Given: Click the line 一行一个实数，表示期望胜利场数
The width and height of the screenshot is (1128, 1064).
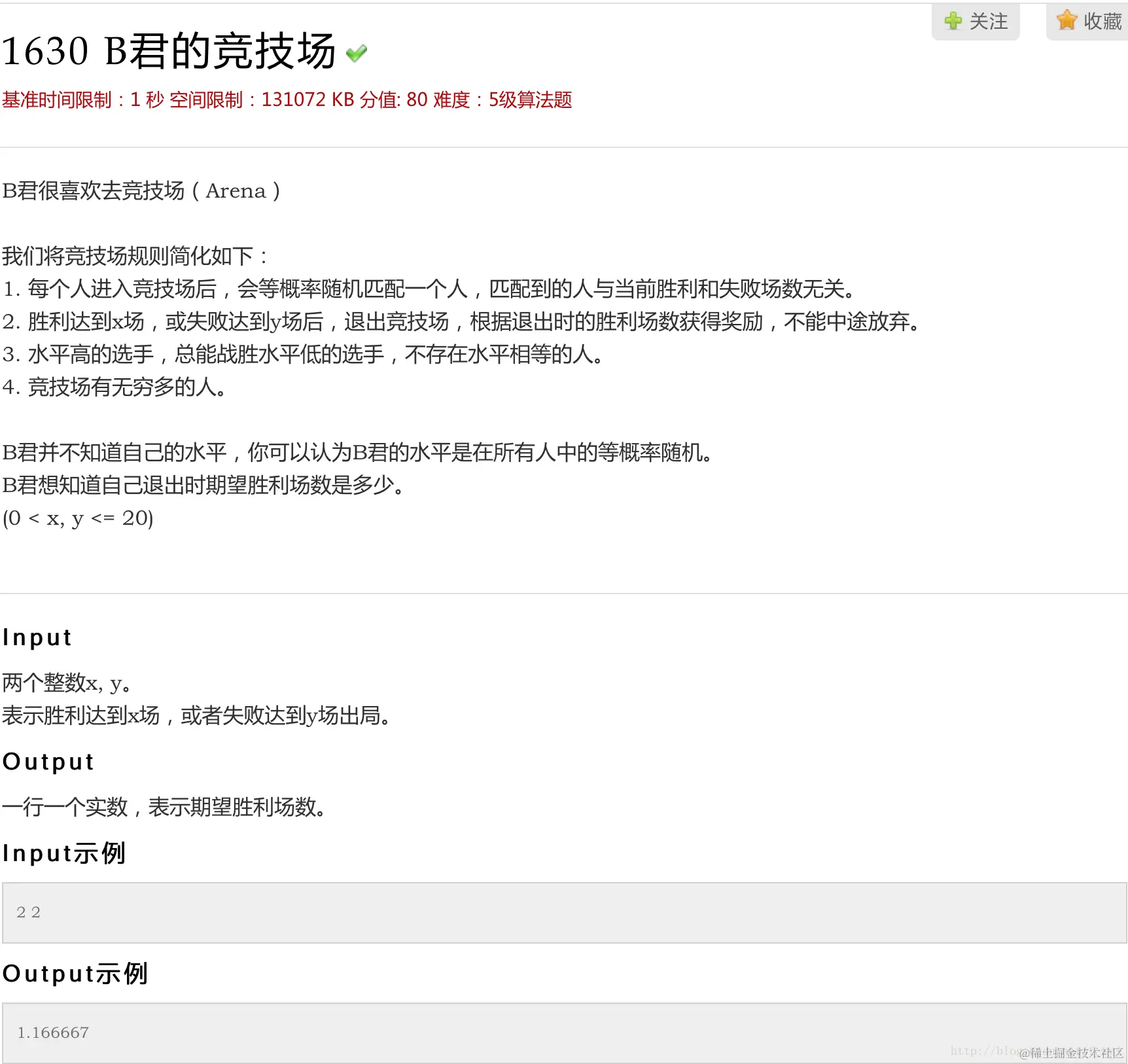Looking at the screenshot, I should (x=164, y=807).
